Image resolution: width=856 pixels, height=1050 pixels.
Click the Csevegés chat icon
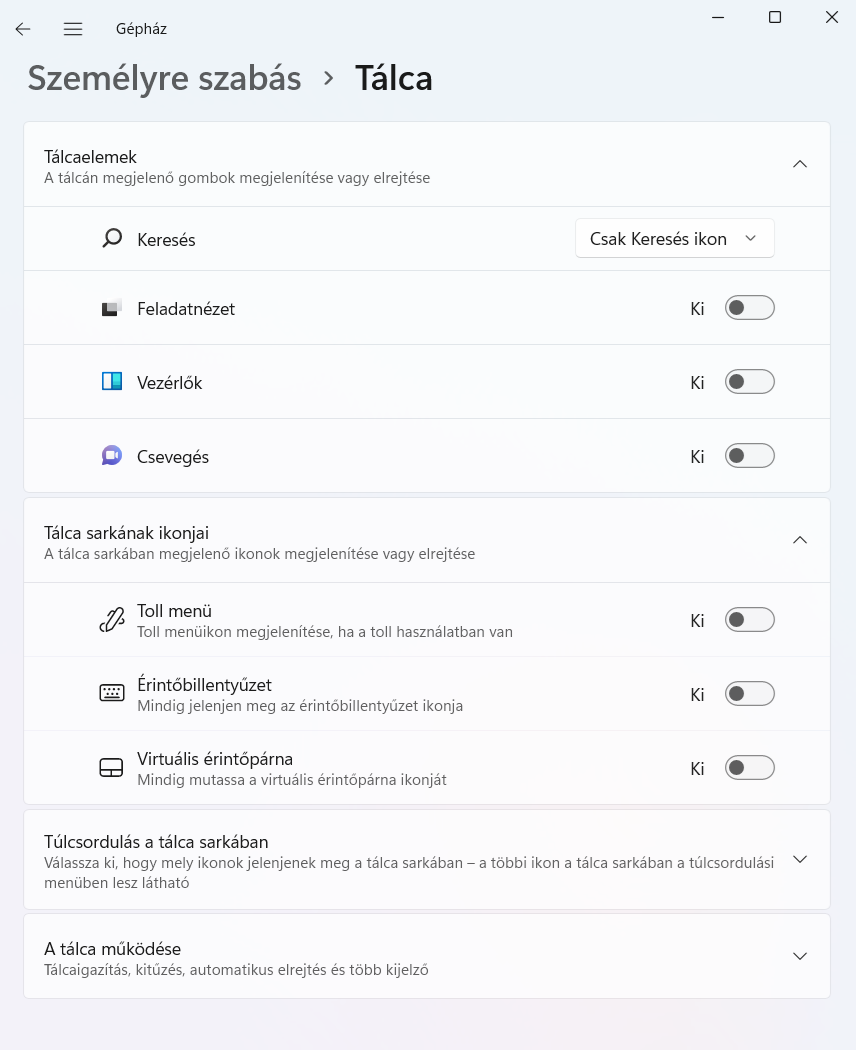click(x=112, y=456)
